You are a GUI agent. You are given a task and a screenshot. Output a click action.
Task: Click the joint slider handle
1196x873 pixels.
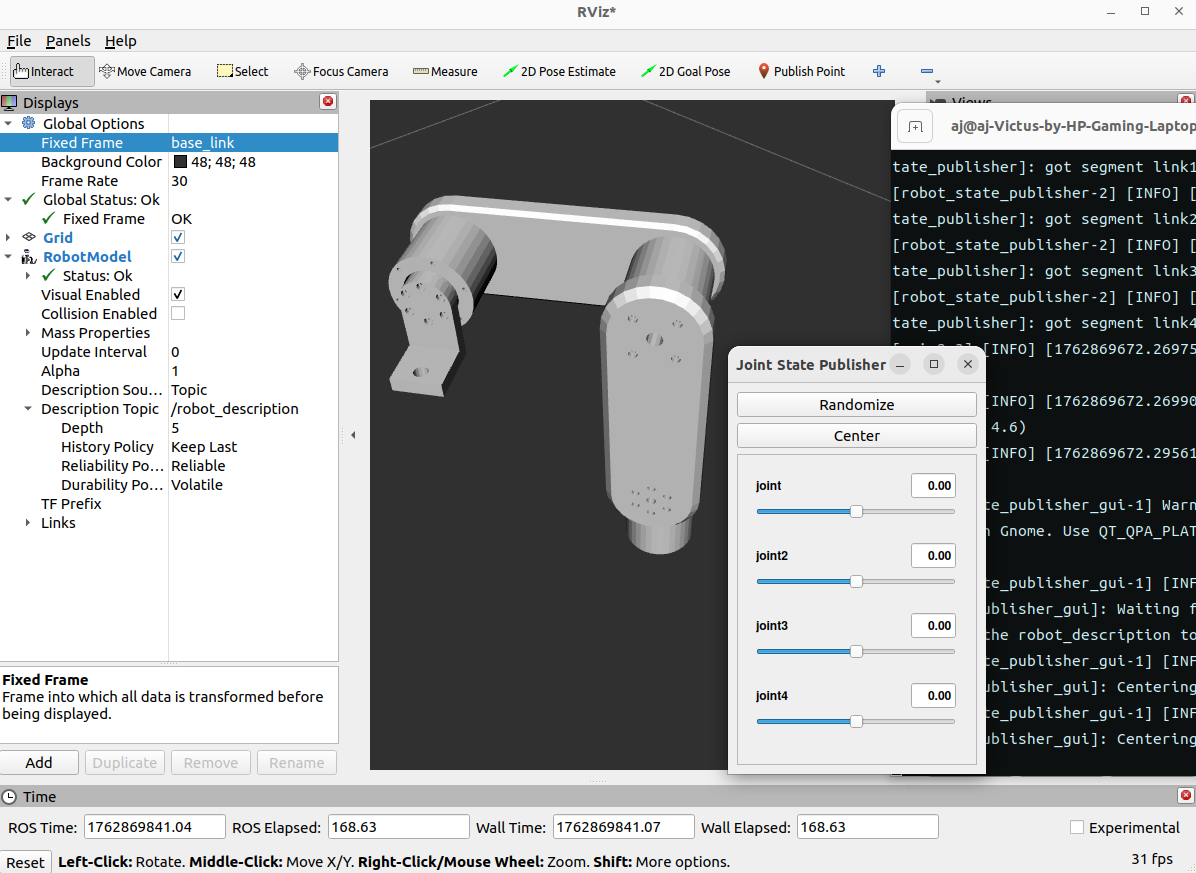point(857,512)
